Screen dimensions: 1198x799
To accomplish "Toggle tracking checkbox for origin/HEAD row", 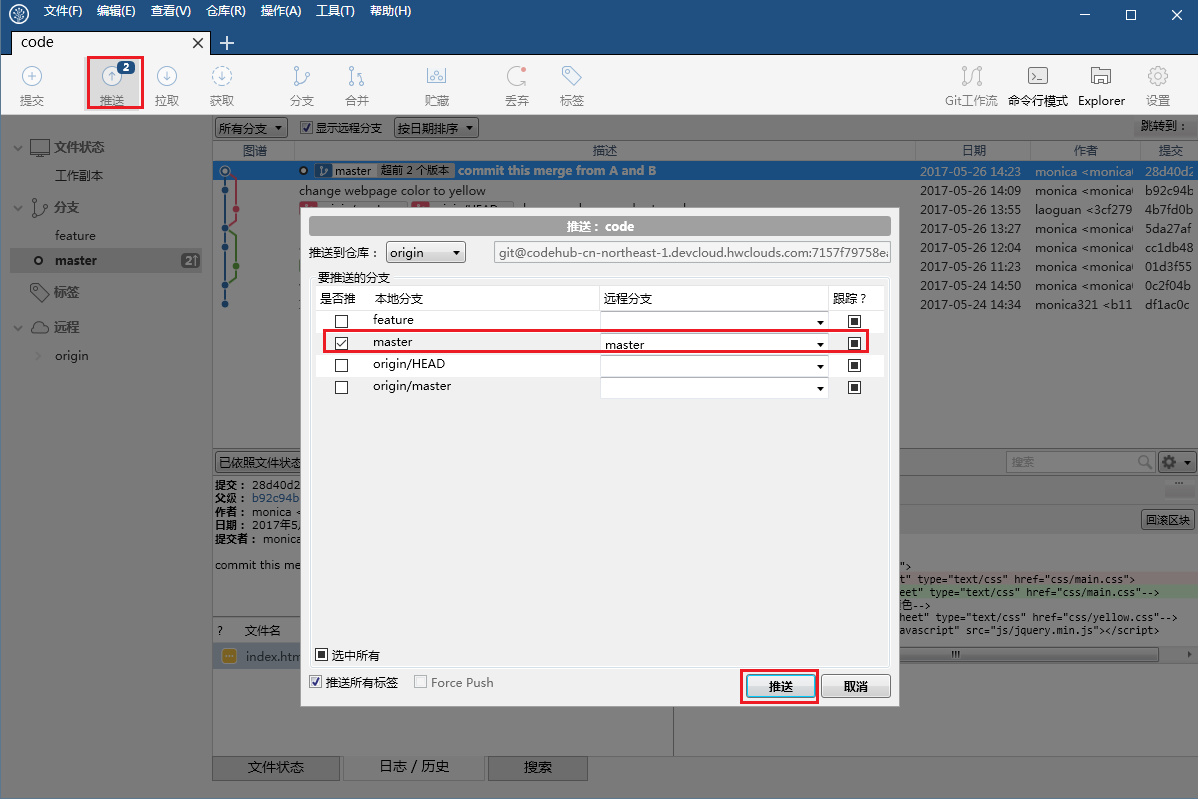I will pos(854,365).
